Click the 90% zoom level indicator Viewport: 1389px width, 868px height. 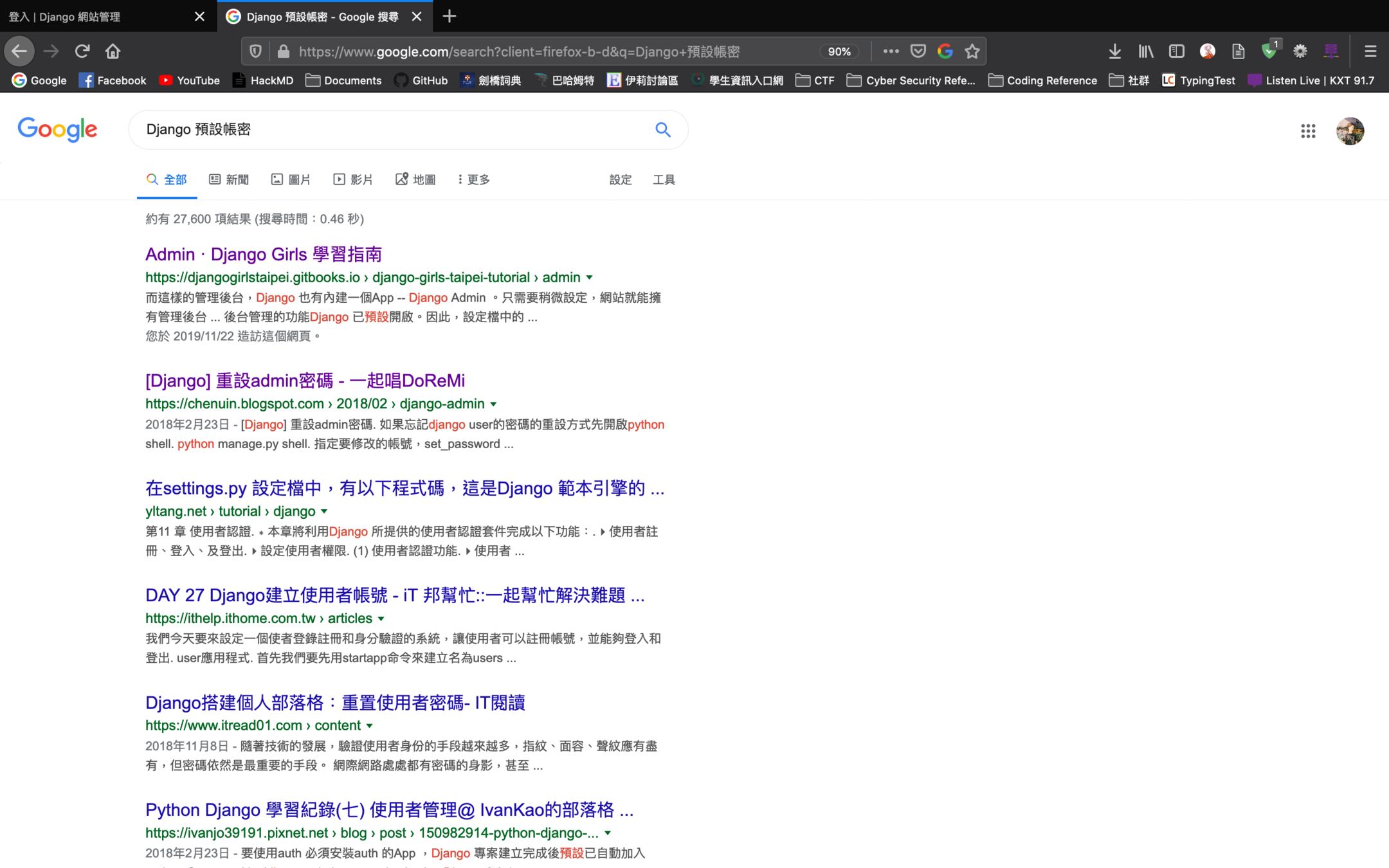point(839,51)
